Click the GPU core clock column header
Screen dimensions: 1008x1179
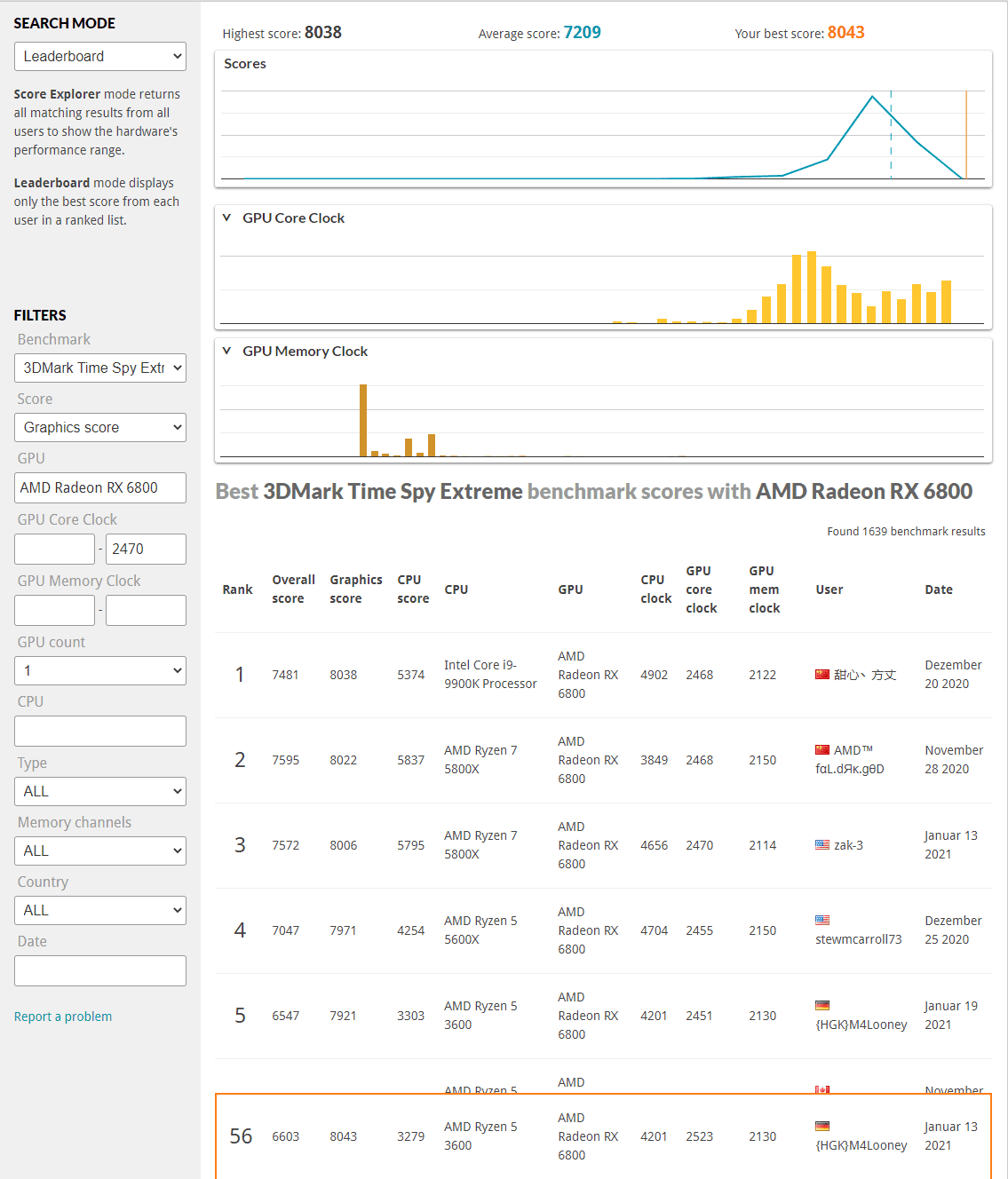(701, 589)
